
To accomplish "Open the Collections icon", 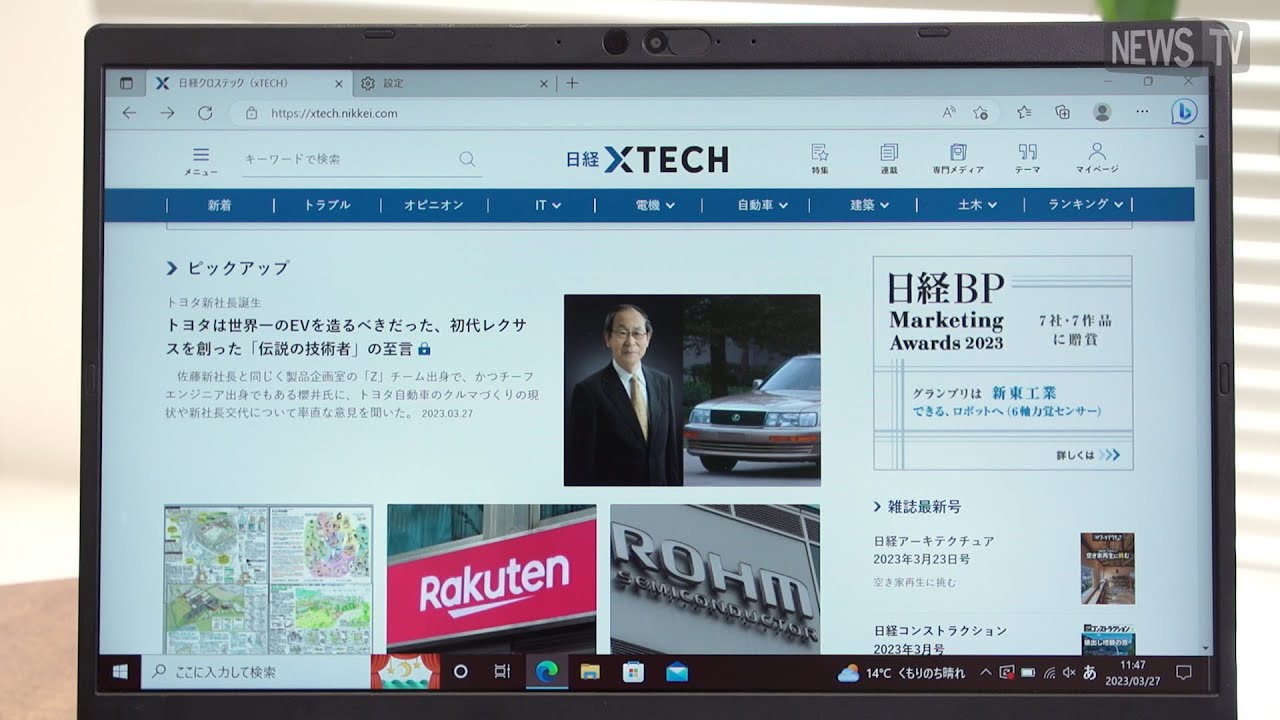I will [x=1062, y=112].
